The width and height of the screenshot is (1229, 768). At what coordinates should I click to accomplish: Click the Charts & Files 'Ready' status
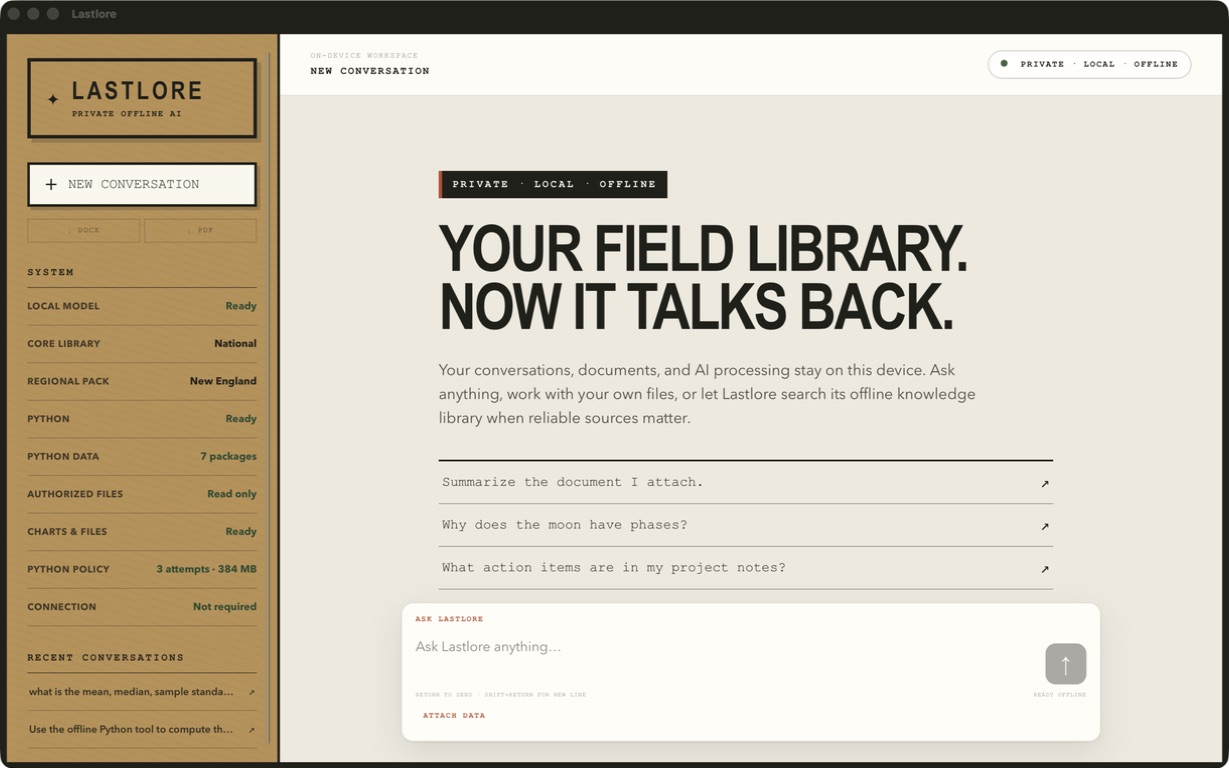point(241,532)
